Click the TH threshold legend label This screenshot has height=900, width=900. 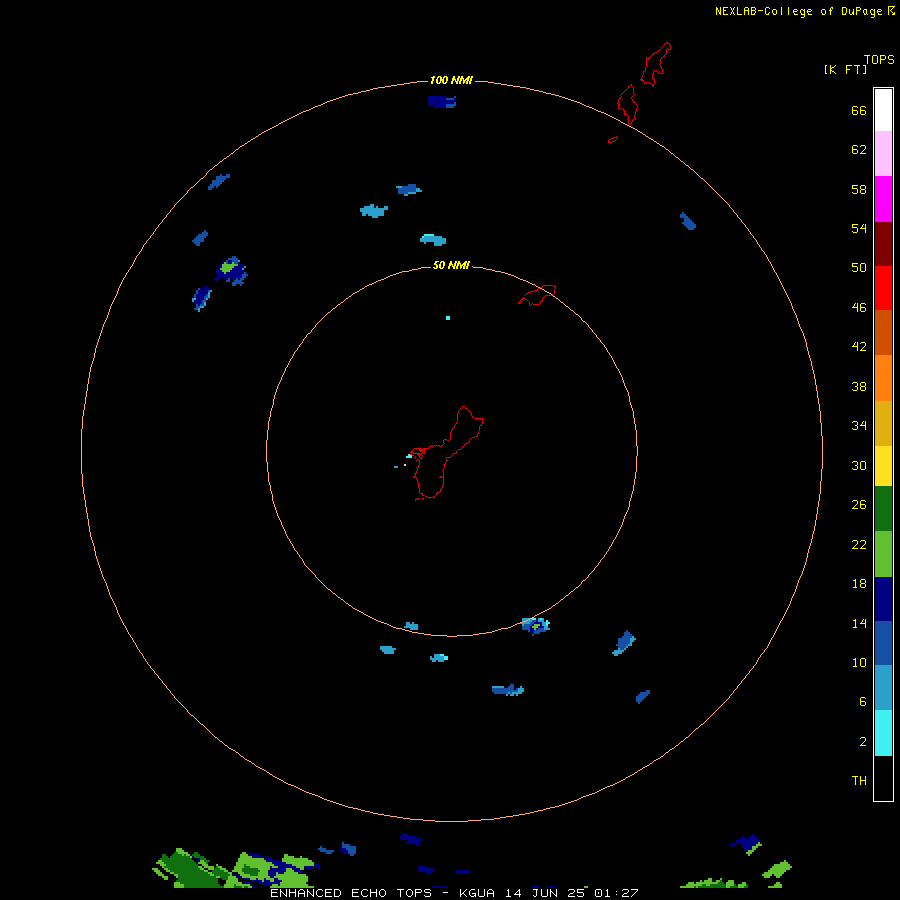(x=859, y=780)
